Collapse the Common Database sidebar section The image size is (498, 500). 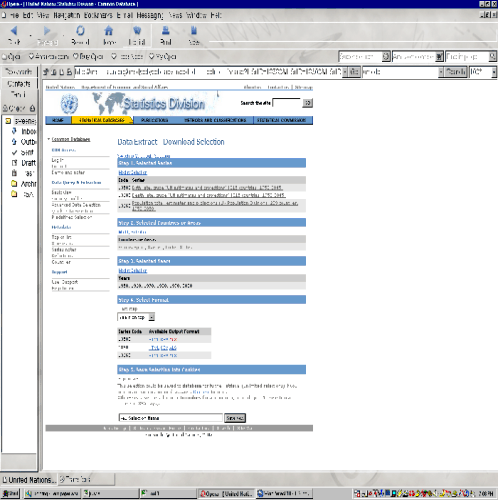[x=49, y=139]
